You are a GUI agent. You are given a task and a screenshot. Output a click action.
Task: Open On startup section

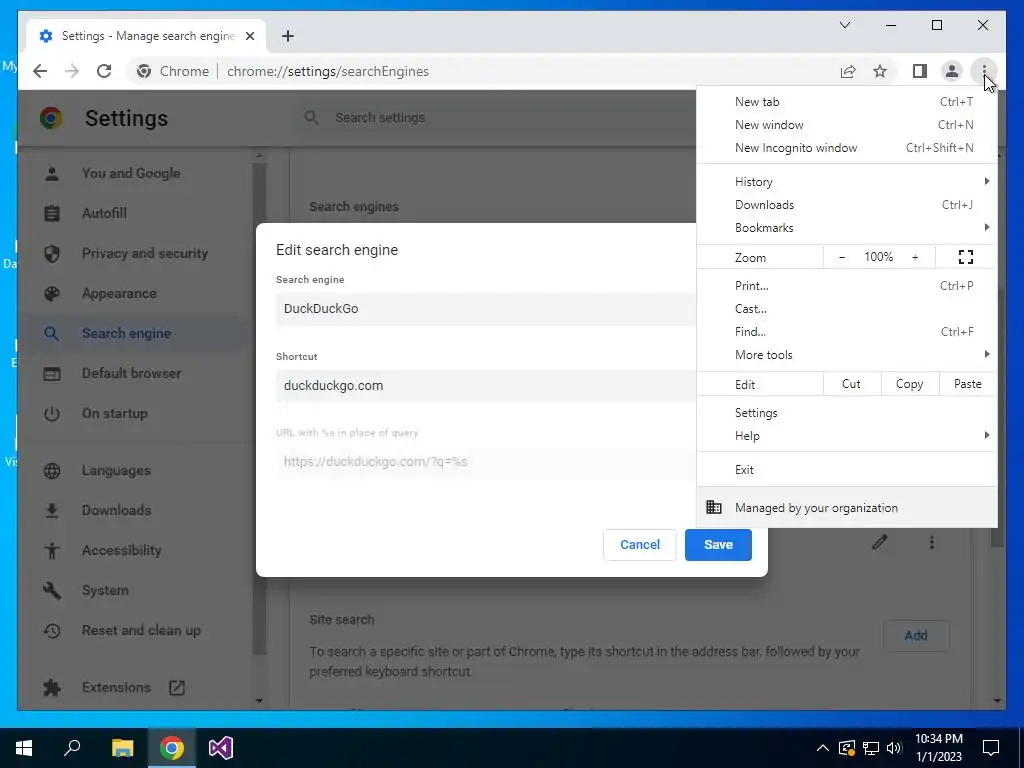(x=114, y=413)
